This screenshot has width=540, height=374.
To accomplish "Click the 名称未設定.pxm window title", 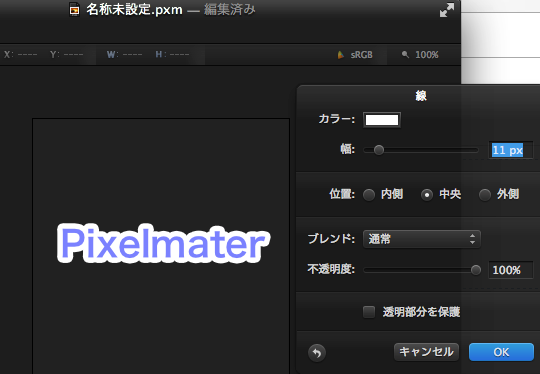I will [134, 10].
